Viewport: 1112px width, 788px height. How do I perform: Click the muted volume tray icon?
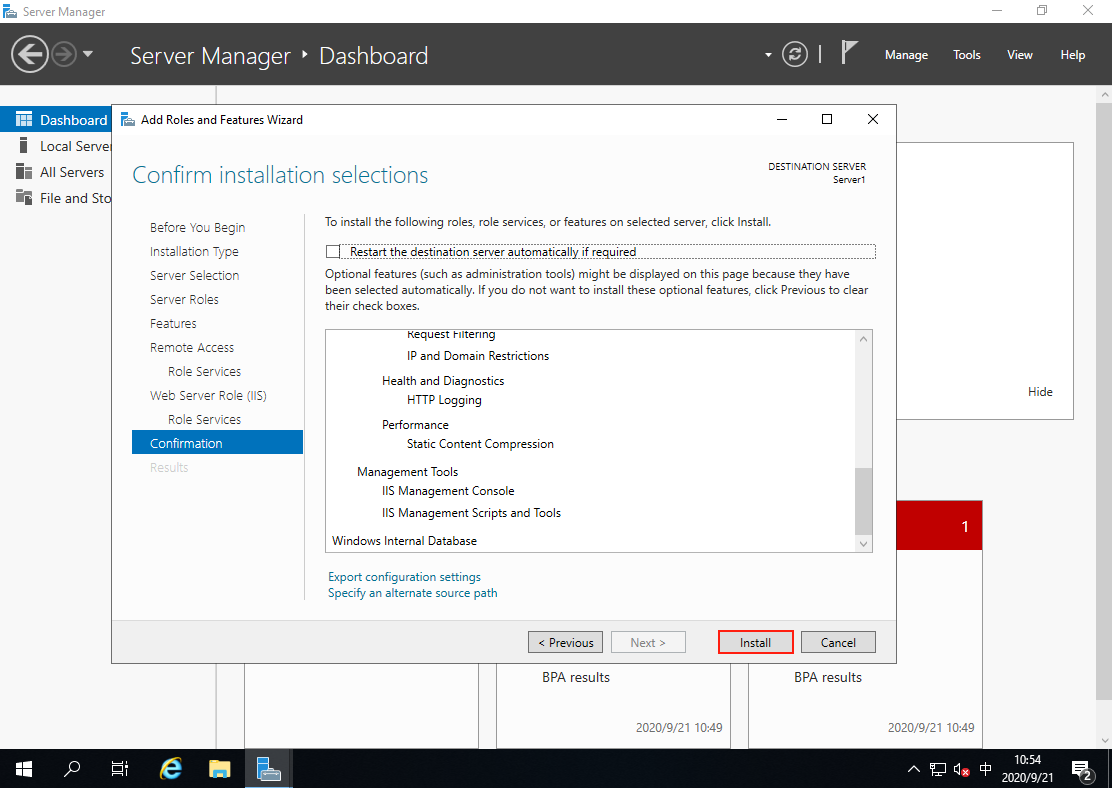point(962,769)
